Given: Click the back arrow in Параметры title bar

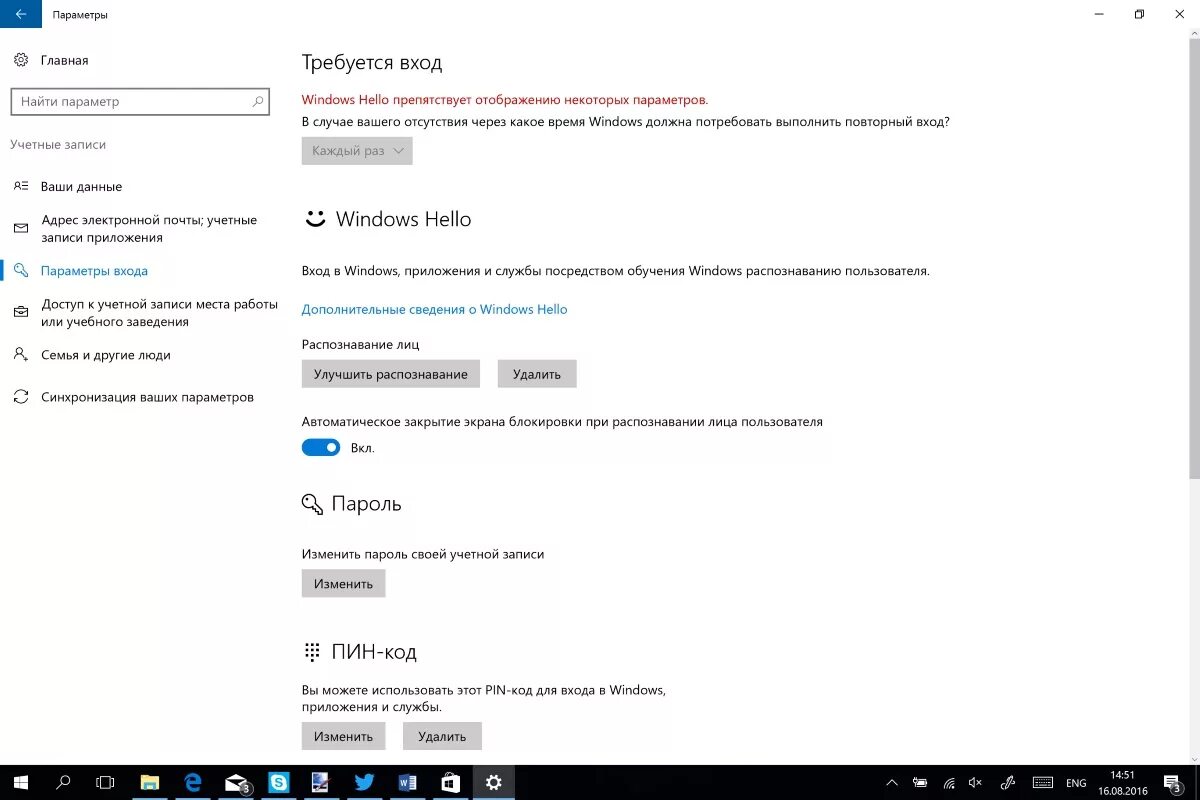Looking at the screenshot, I should [20, 14].
